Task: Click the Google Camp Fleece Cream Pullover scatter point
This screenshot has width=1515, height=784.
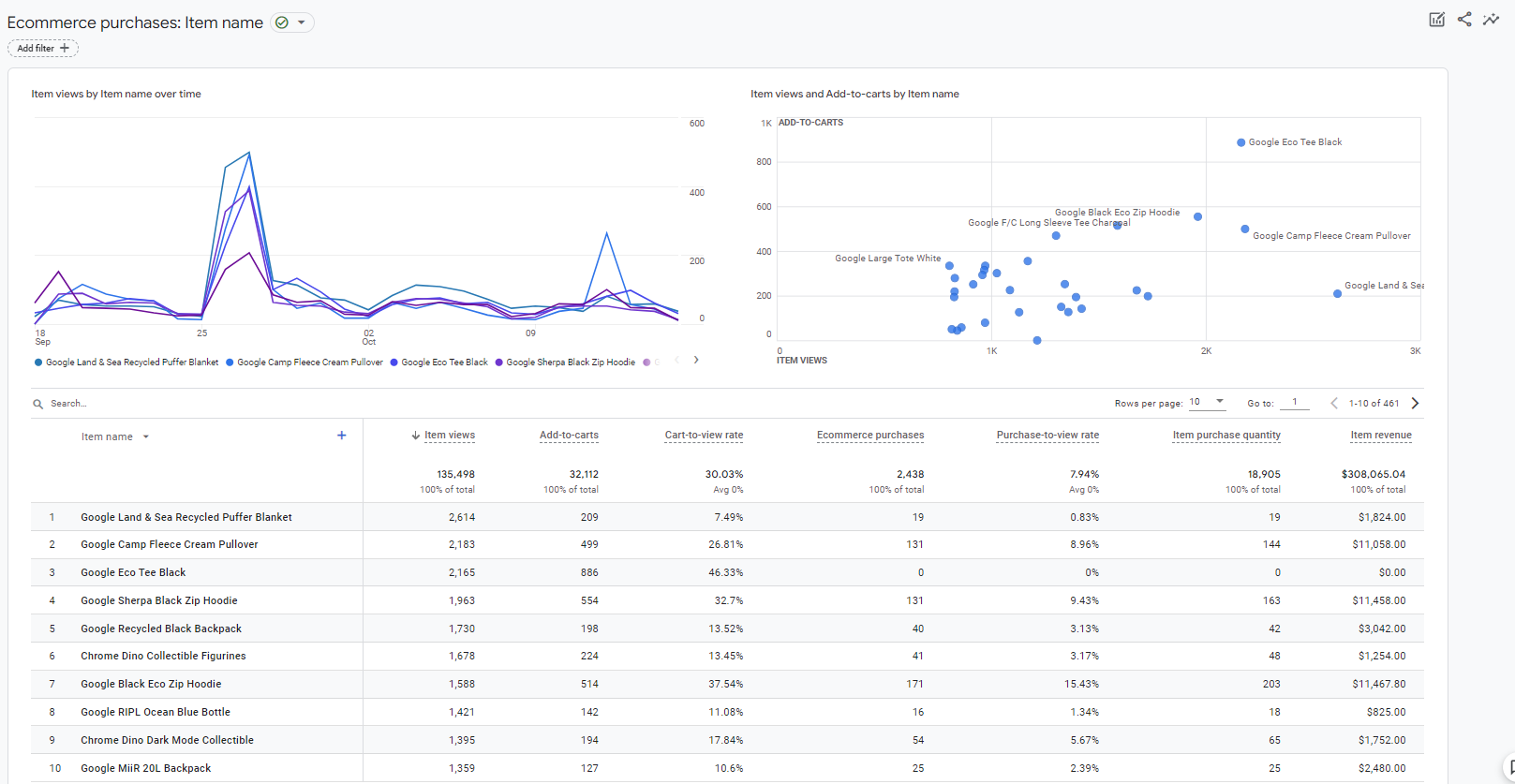Action: (x=1244, y=229)
